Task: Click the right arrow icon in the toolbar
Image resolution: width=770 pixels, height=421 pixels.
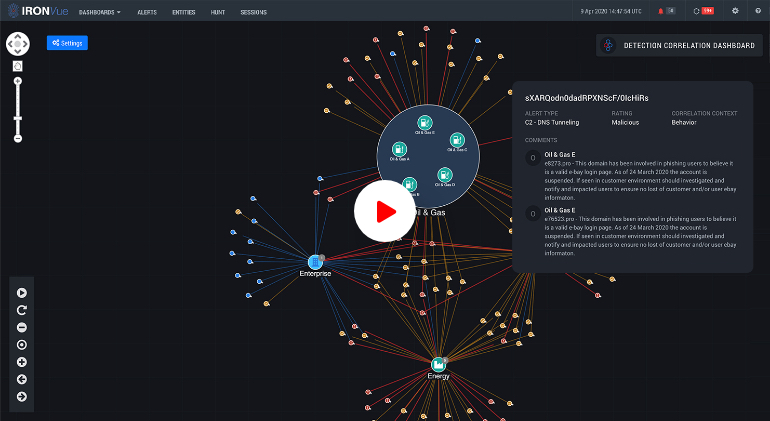Action: (22, 396)
